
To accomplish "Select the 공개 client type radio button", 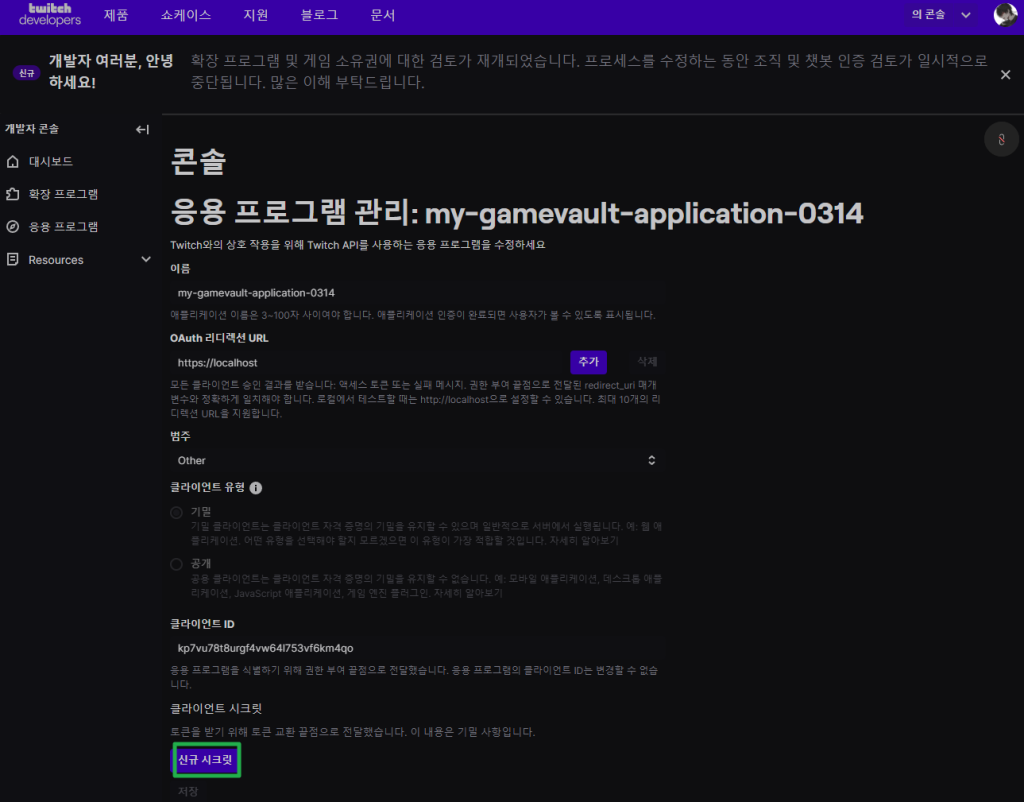I will 177,564.
